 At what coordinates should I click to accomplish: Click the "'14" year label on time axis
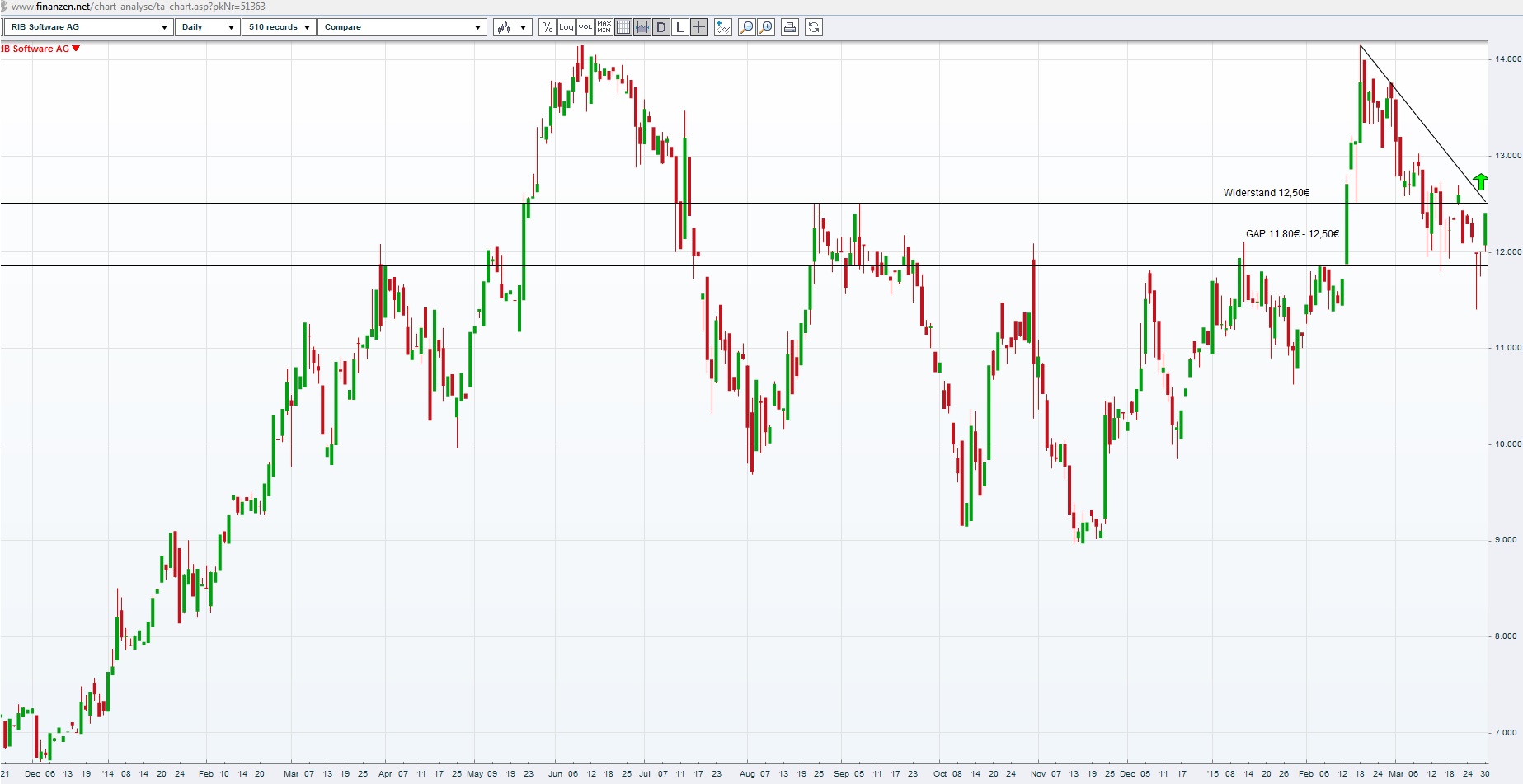click(108, 774)
